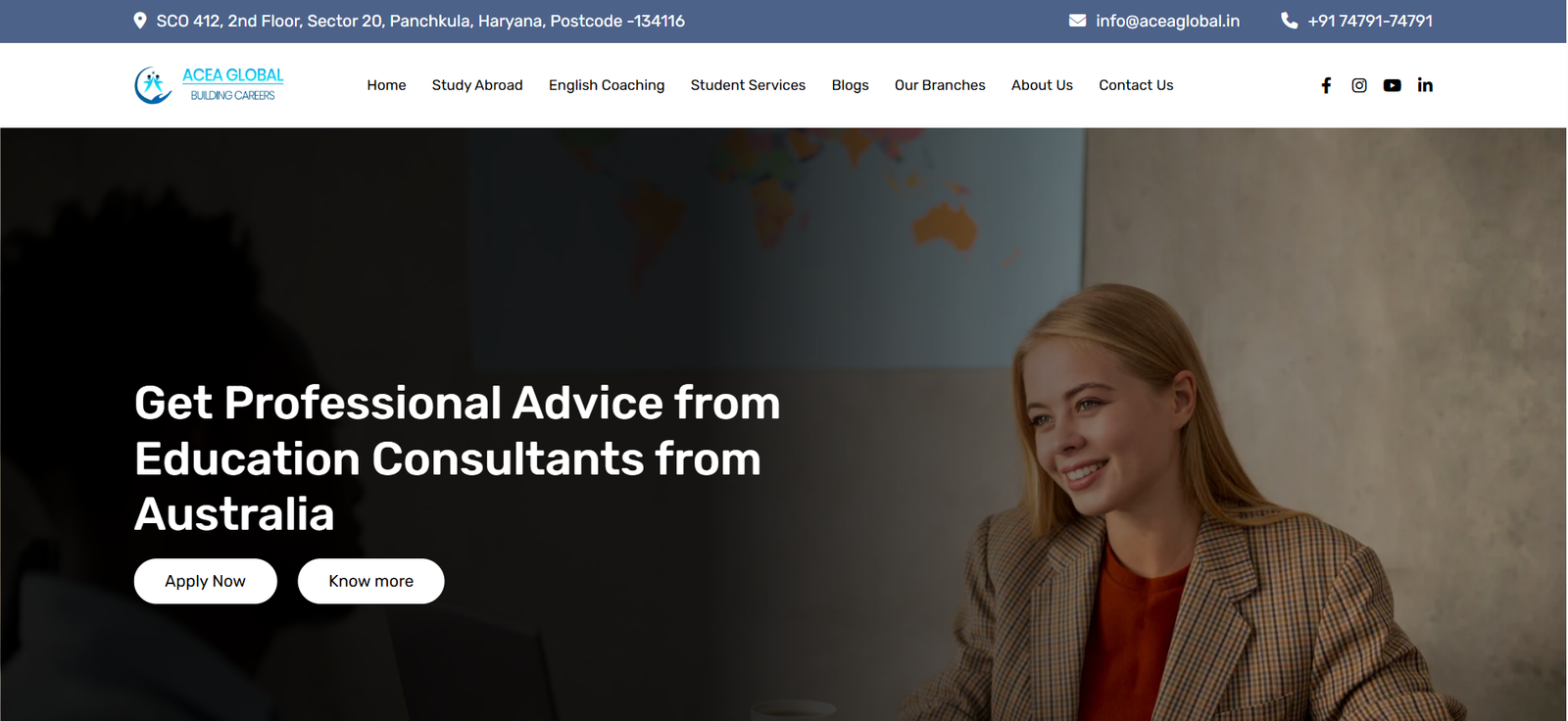Viewport: 1568px width, 721px height.
Task: Click the envelope email icon
Action: [1077, 21]
